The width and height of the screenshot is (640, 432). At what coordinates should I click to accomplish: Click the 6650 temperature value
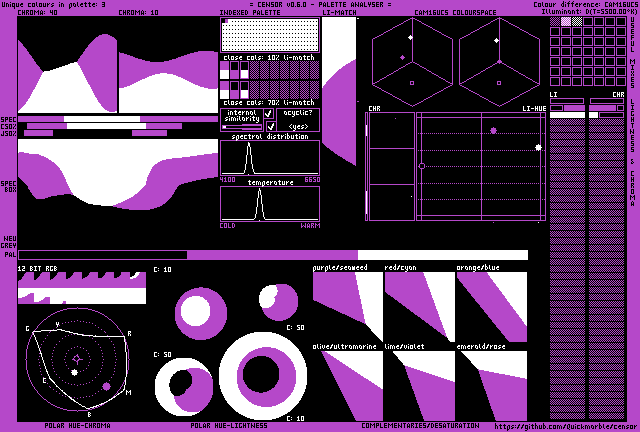[x=312, y=180]
